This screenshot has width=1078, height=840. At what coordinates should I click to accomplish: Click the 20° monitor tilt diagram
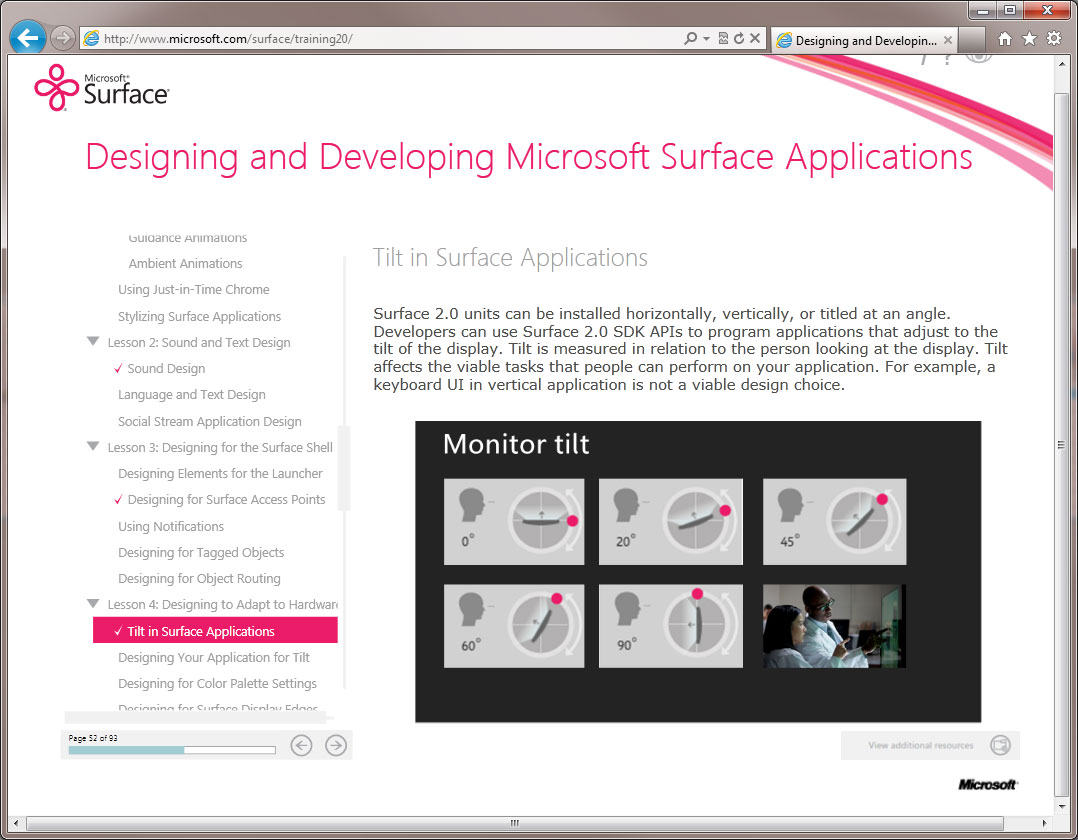pyautogui.click(x=670, y=522)
